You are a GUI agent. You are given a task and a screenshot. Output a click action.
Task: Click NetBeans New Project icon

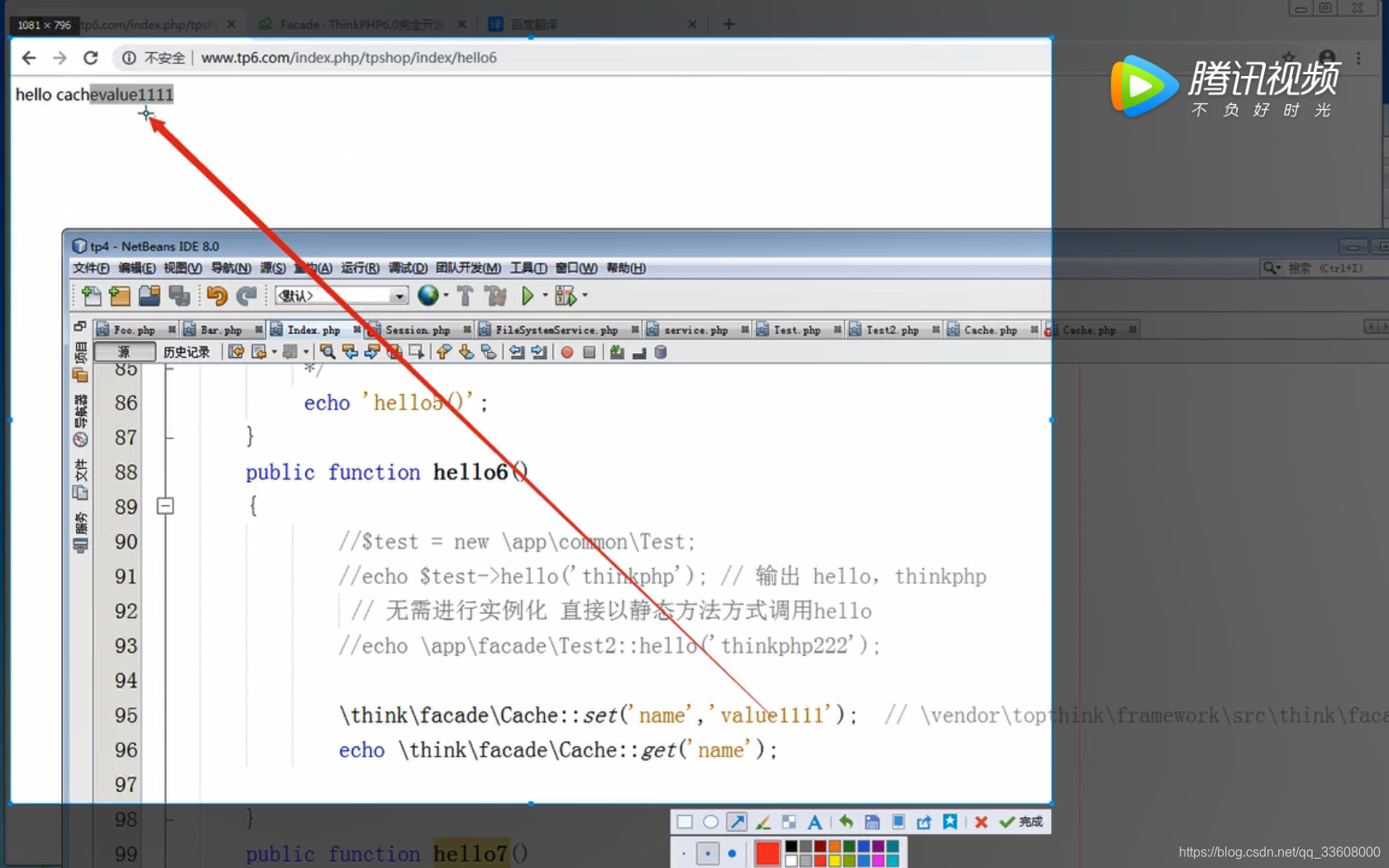coord(120,296)
